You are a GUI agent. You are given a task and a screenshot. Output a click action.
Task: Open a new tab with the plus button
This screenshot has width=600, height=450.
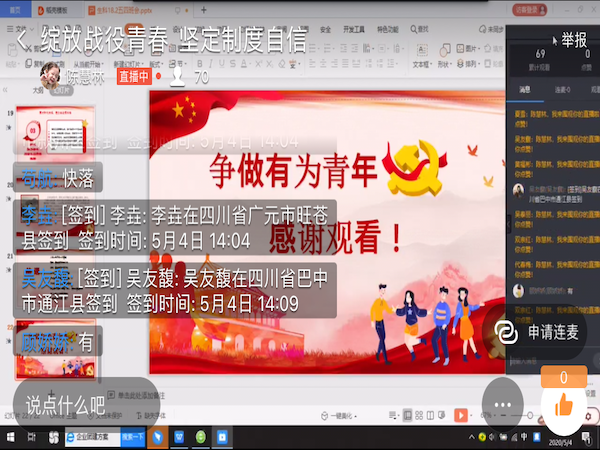(204, 10)
